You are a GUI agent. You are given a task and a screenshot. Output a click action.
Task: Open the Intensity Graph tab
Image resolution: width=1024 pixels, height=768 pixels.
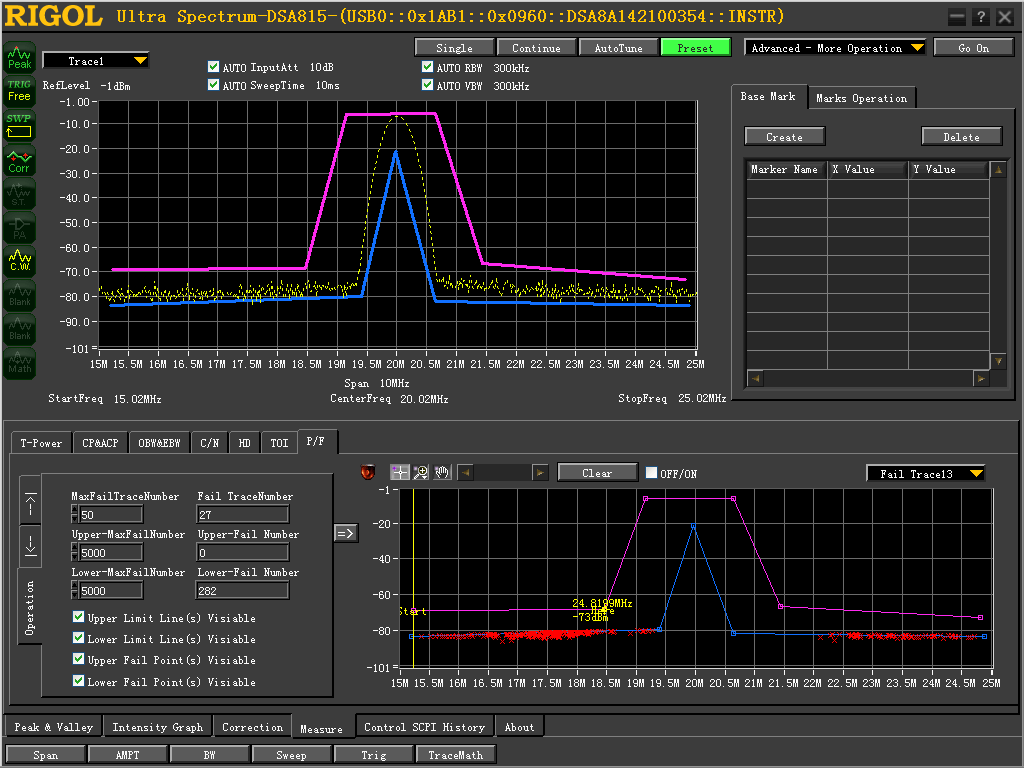click(157, 727)
